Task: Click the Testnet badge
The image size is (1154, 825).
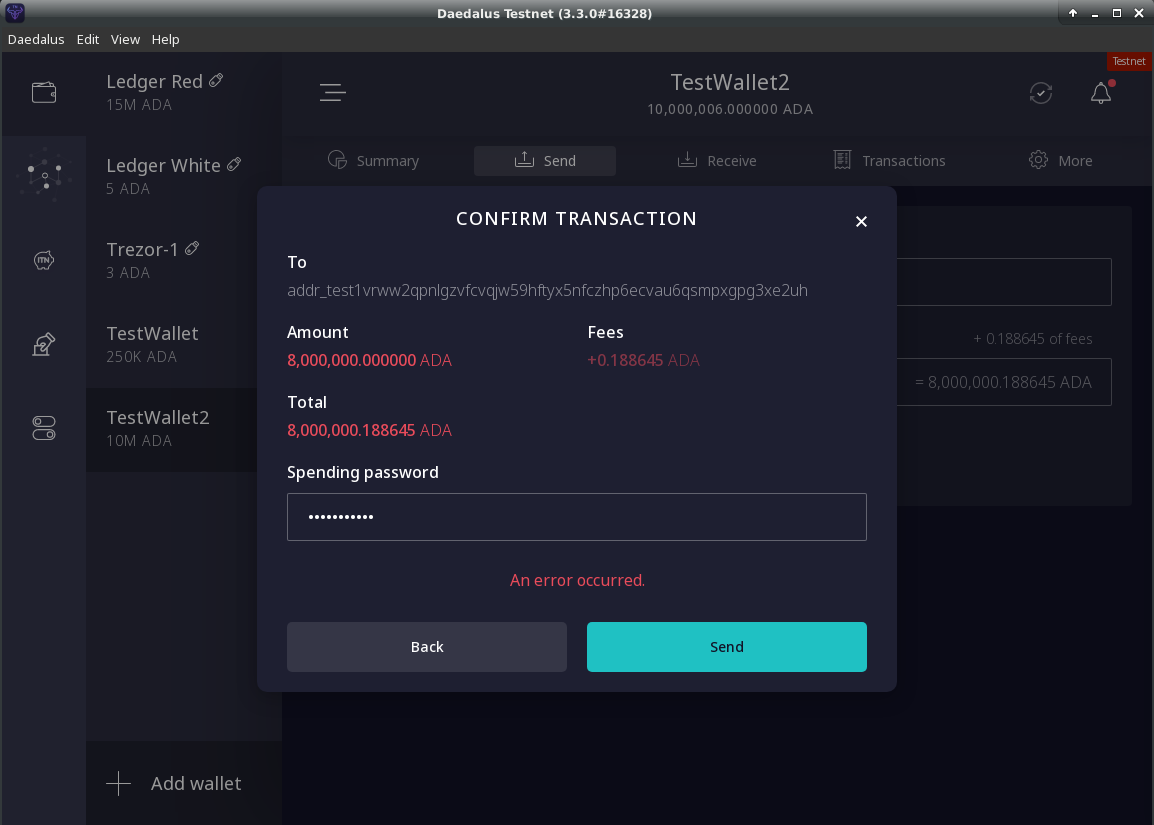Action: point(1129,61)
